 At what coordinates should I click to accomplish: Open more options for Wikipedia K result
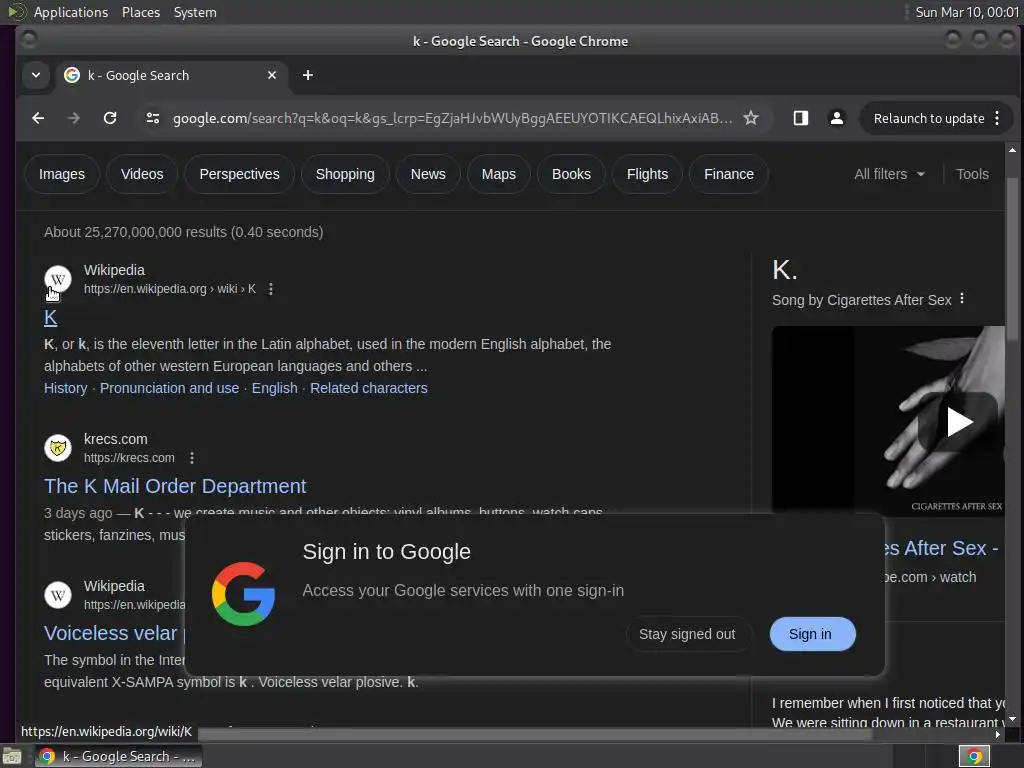270,289
